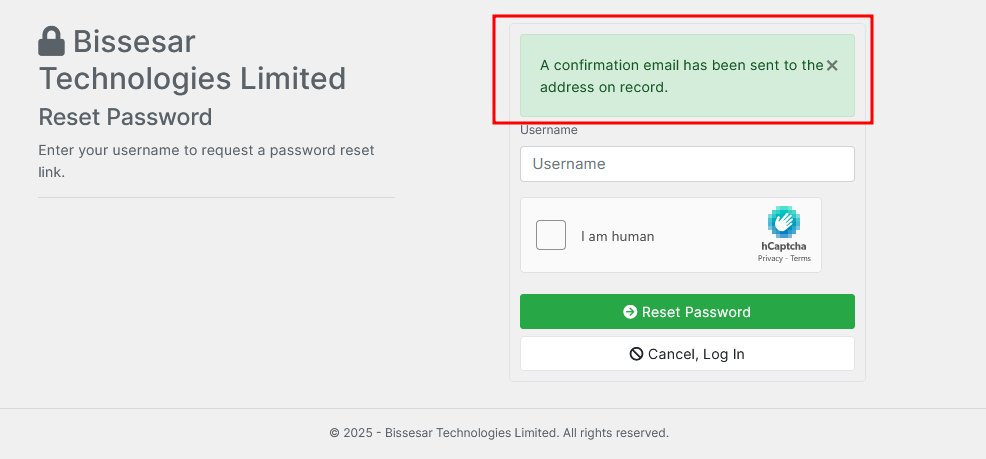Click the green confirmation message text

pos(682,76)
